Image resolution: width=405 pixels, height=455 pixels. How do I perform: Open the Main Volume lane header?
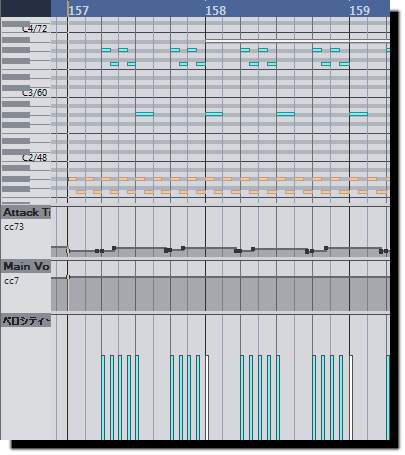(26, 266)
